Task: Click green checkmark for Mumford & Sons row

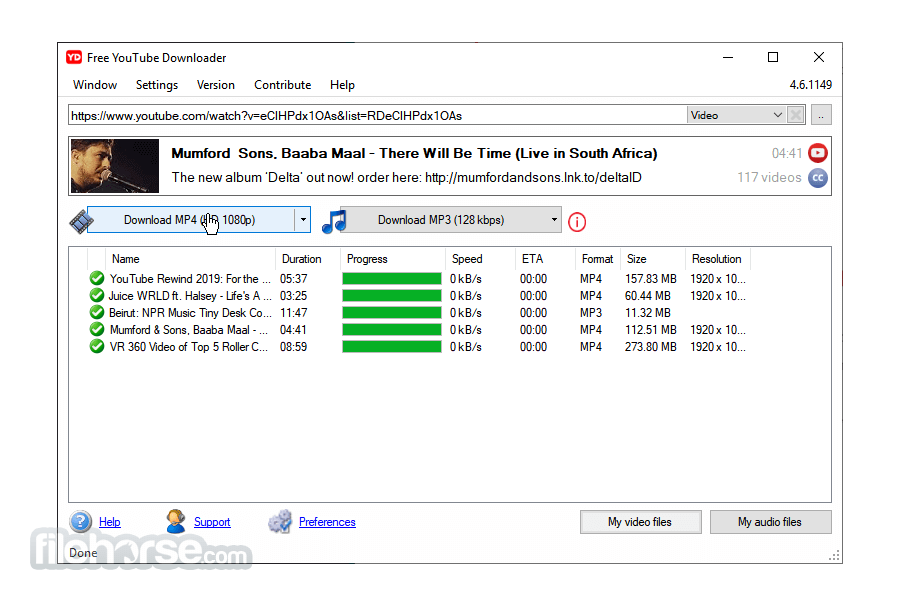Action: pos(96,330)
